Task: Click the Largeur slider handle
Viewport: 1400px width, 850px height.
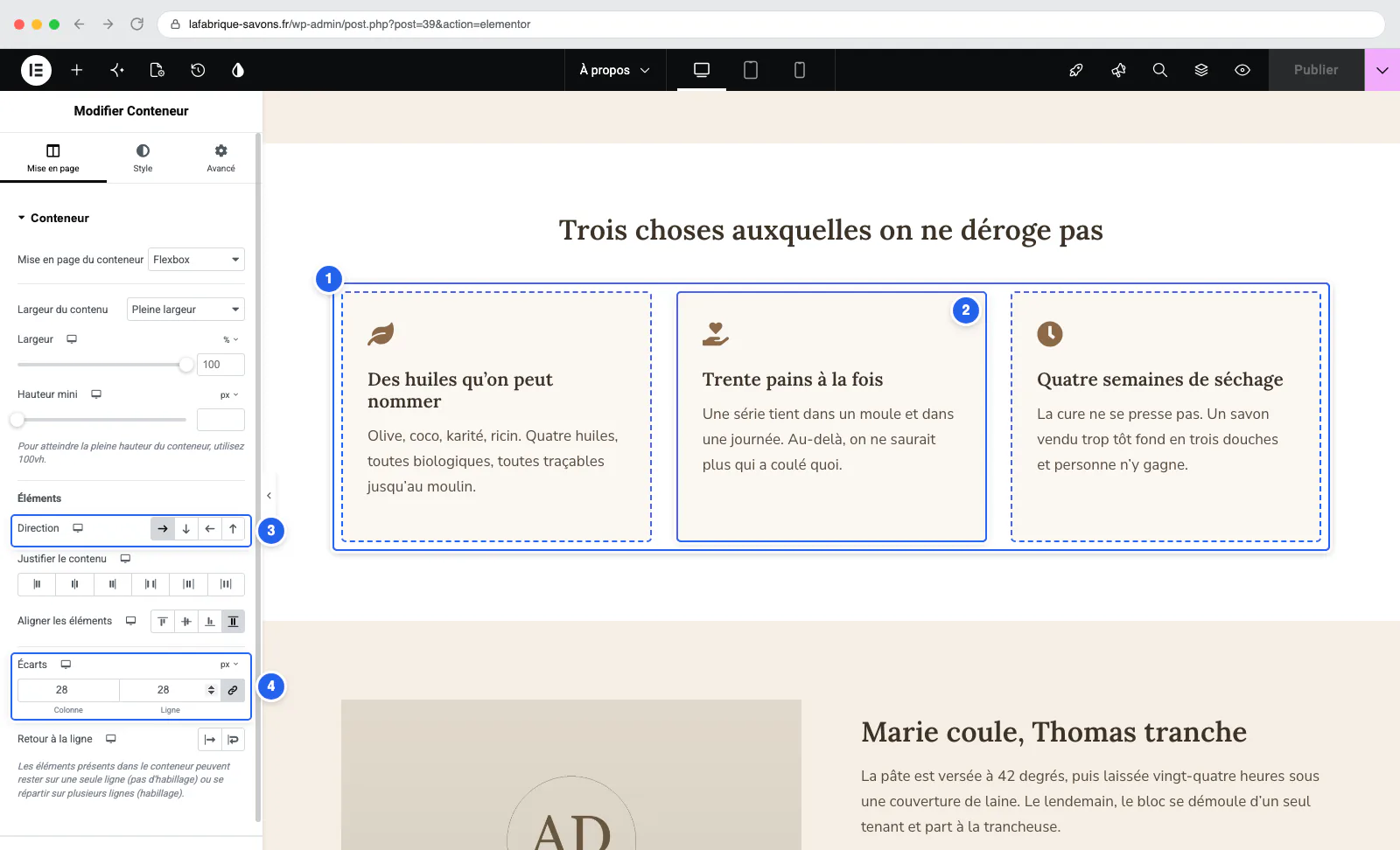Action: pyautogui.click(x=185, y=365)
